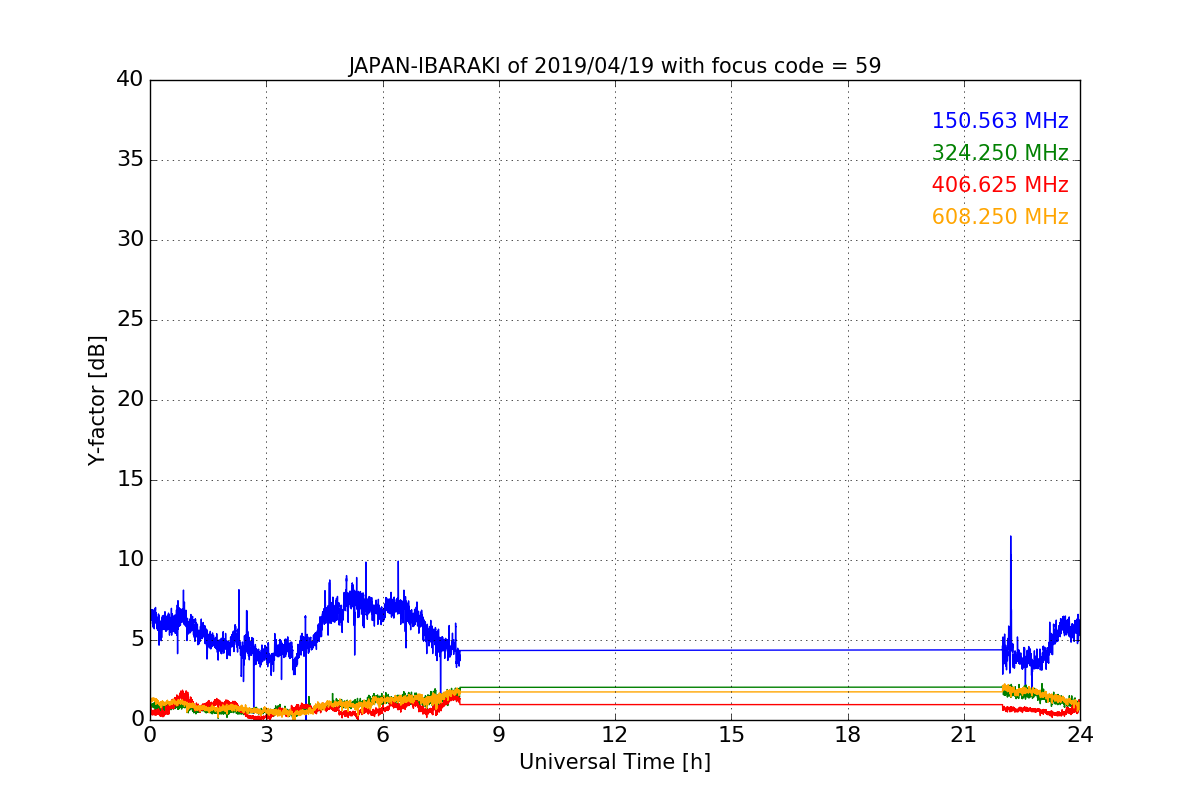Select the y-axis tick label 20
Image resolution: width=1200 pixels, height=800 pixels.
point(130,400)
